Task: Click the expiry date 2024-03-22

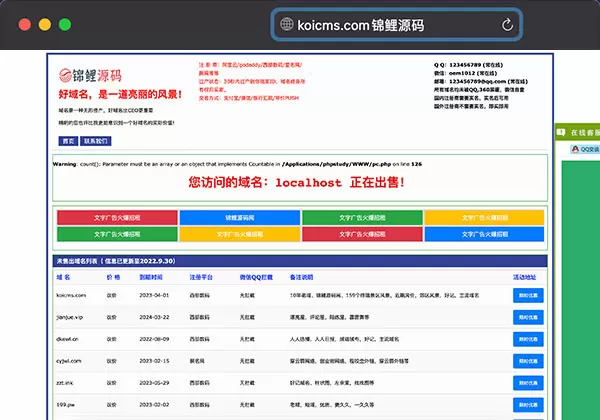Action: pos(154,317)
